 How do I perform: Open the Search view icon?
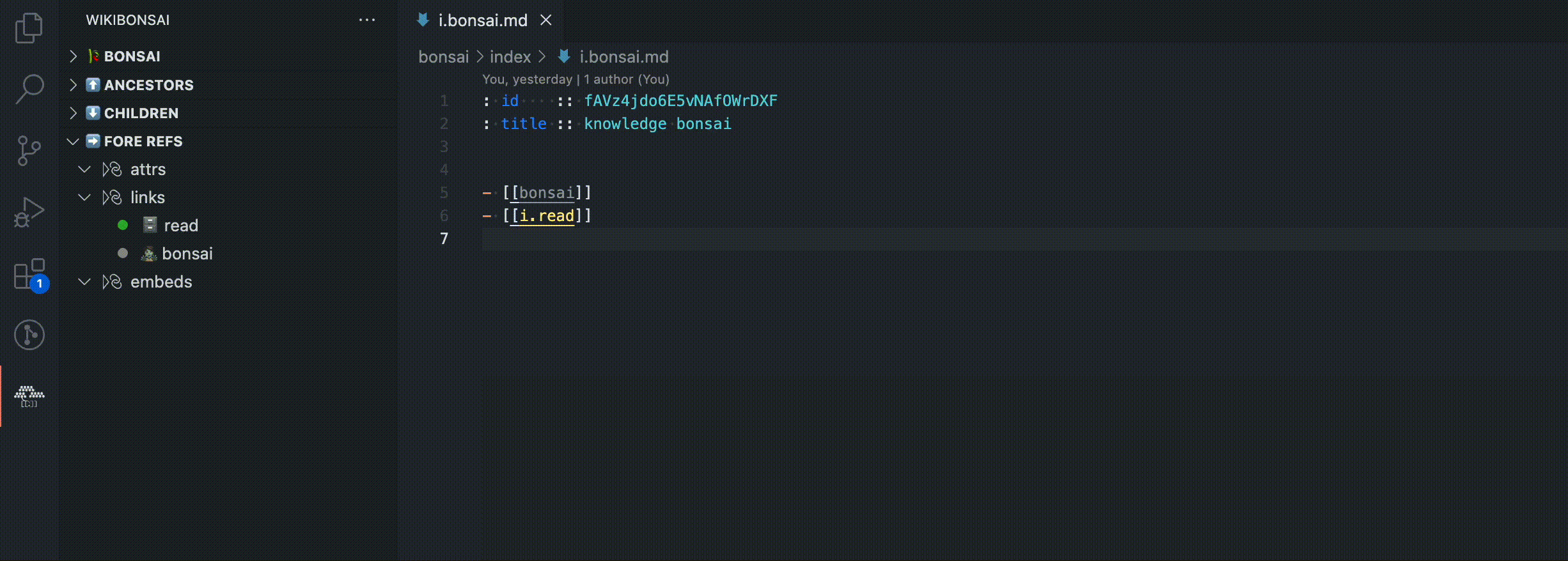click(29, 89)
